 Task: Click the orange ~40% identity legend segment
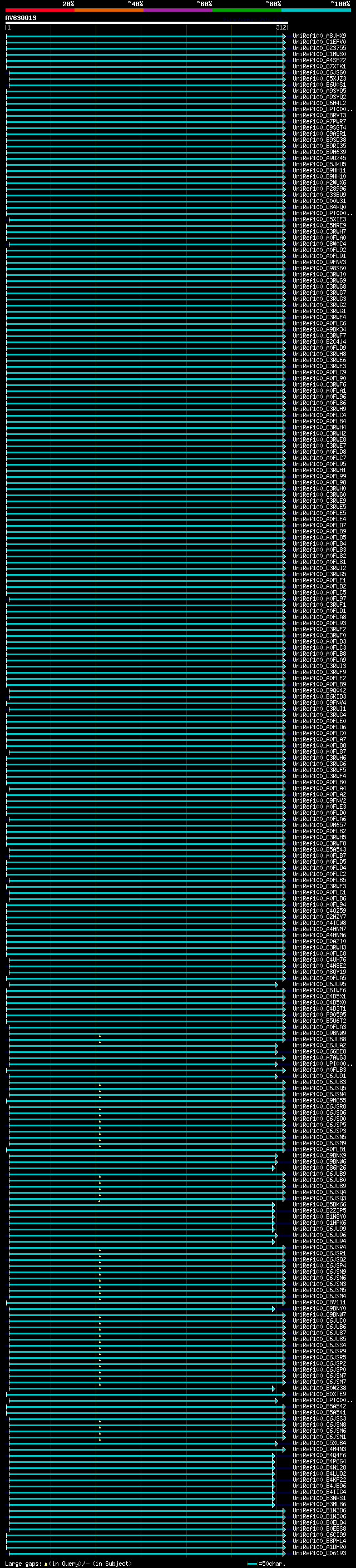coord(109,10)
